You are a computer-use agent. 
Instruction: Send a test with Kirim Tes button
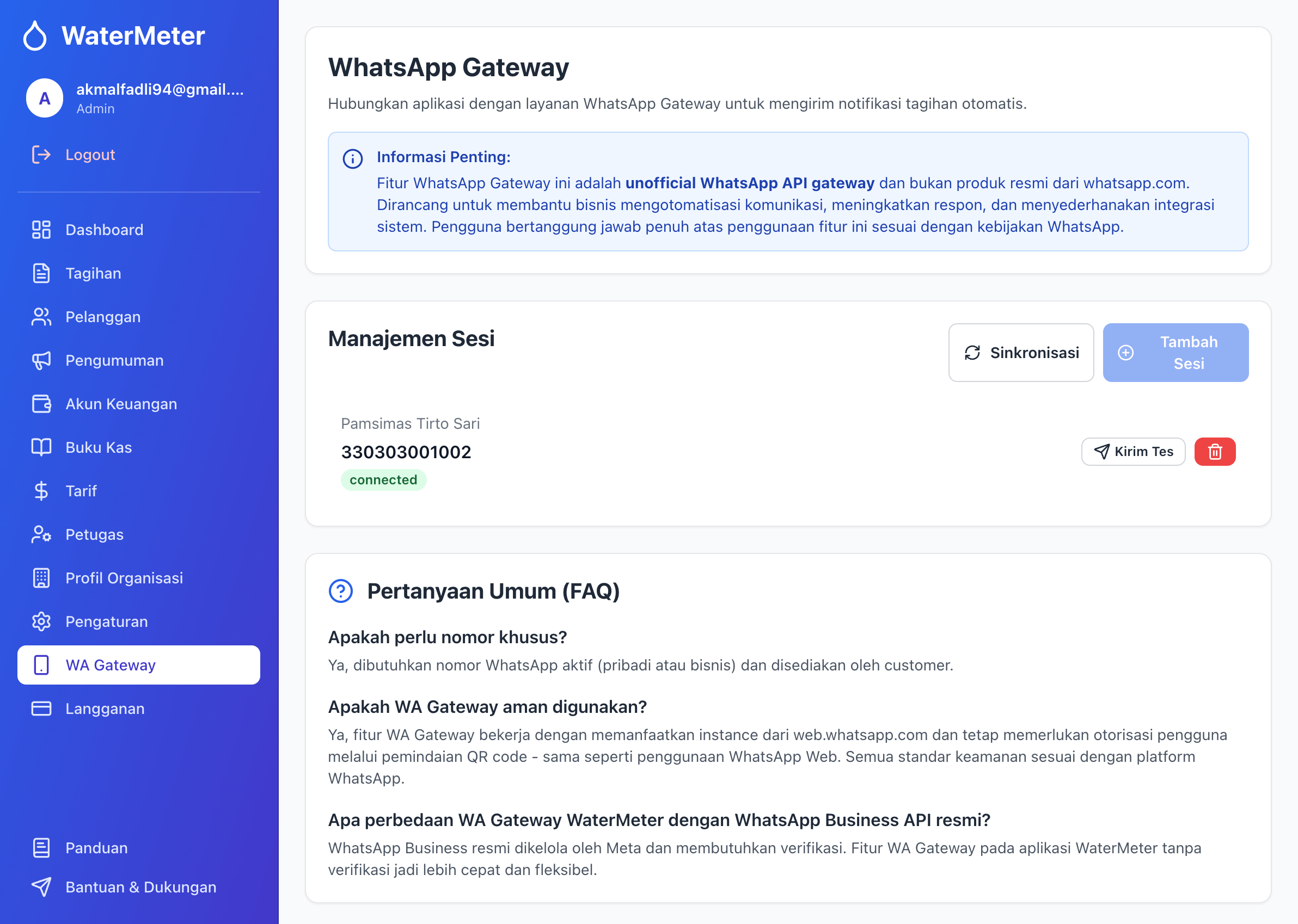pos(1133,452)
